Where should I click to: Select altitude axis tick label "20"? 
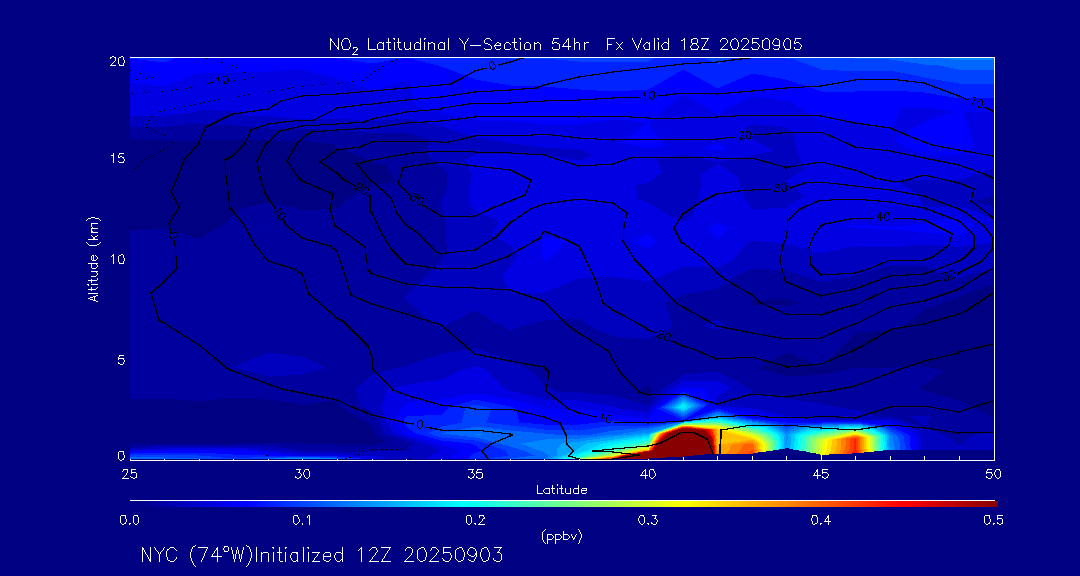(116, 60)
